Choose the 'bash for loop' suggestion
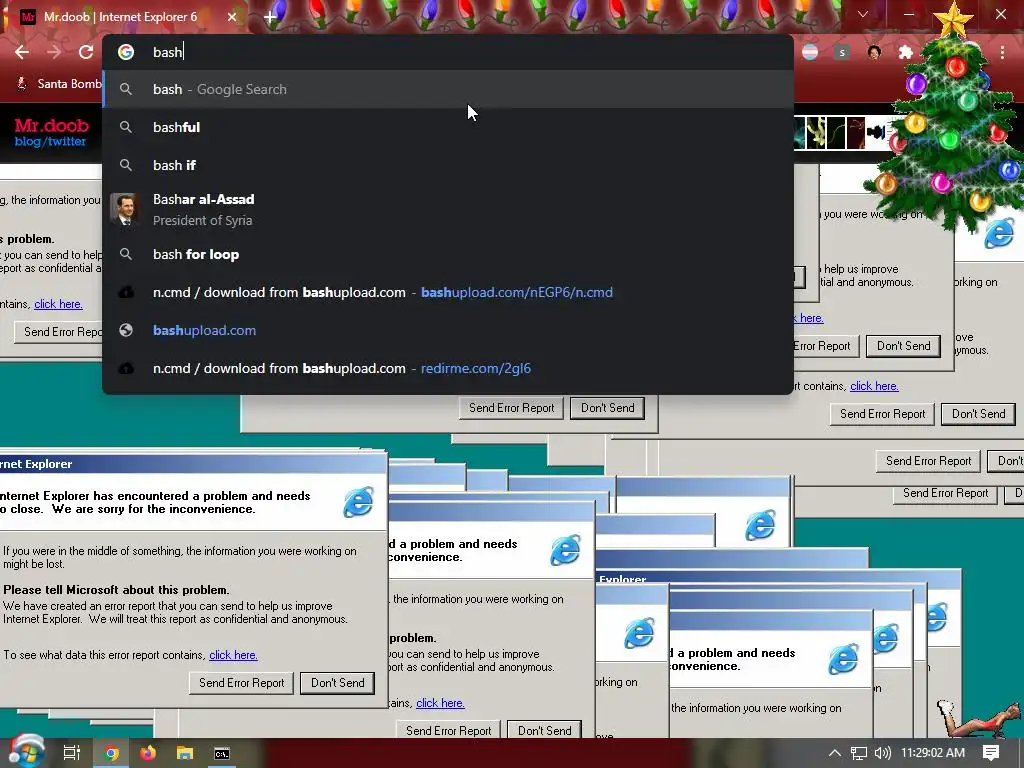Viewport: 1024px width, 768px height. 447,254
